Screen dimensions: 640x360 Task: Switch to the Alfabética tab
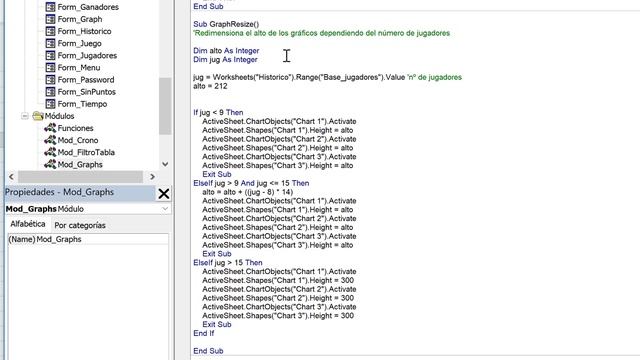[x=28, y=224]
